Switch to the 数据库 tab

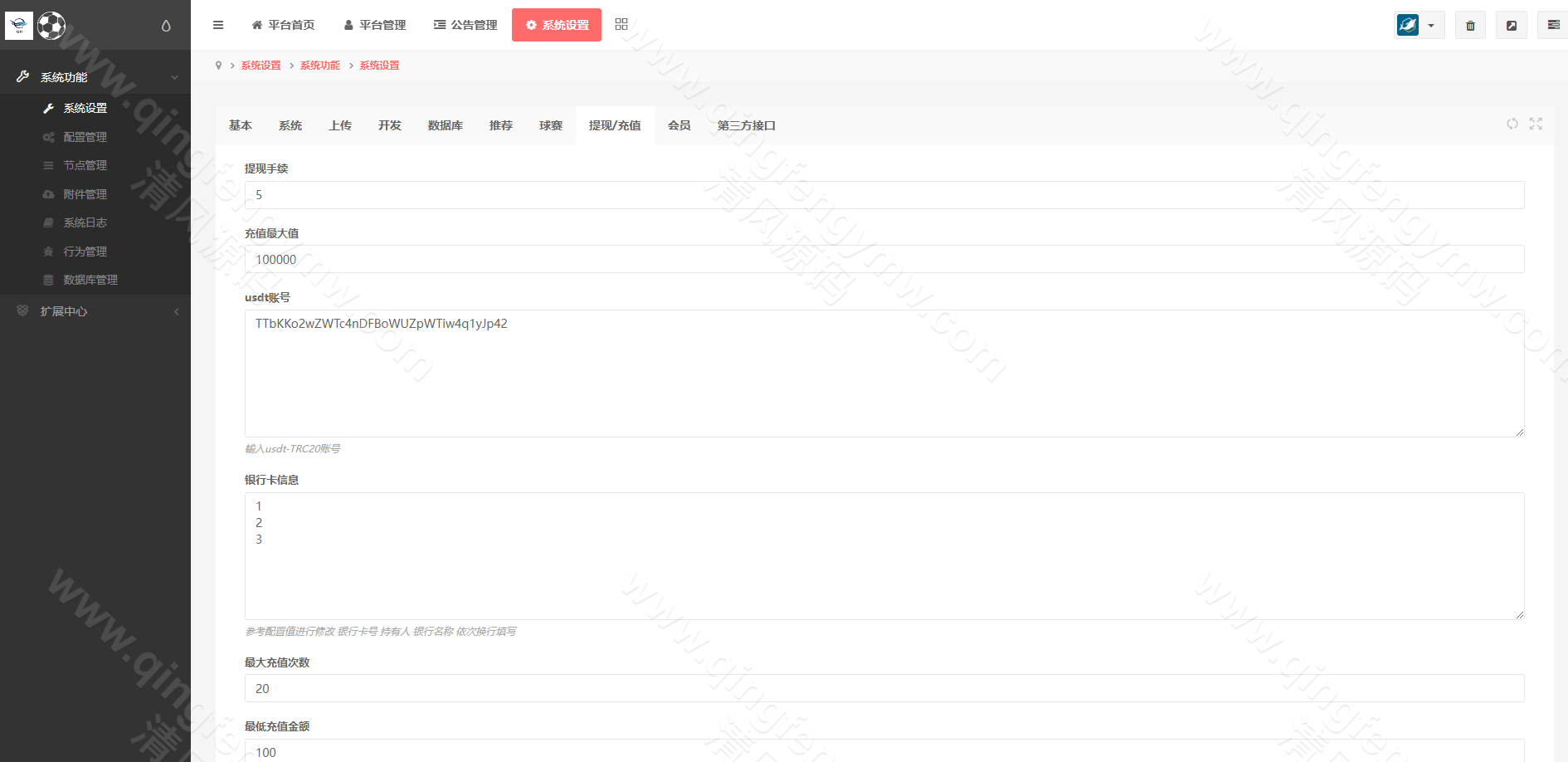pos(445,125)
